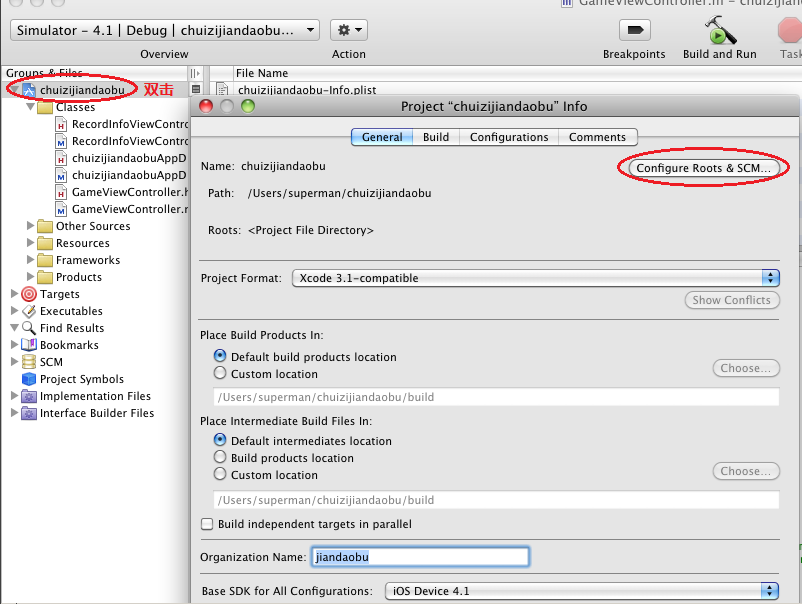Toggle Build independent targets in parallel

[x=207, y=524]
